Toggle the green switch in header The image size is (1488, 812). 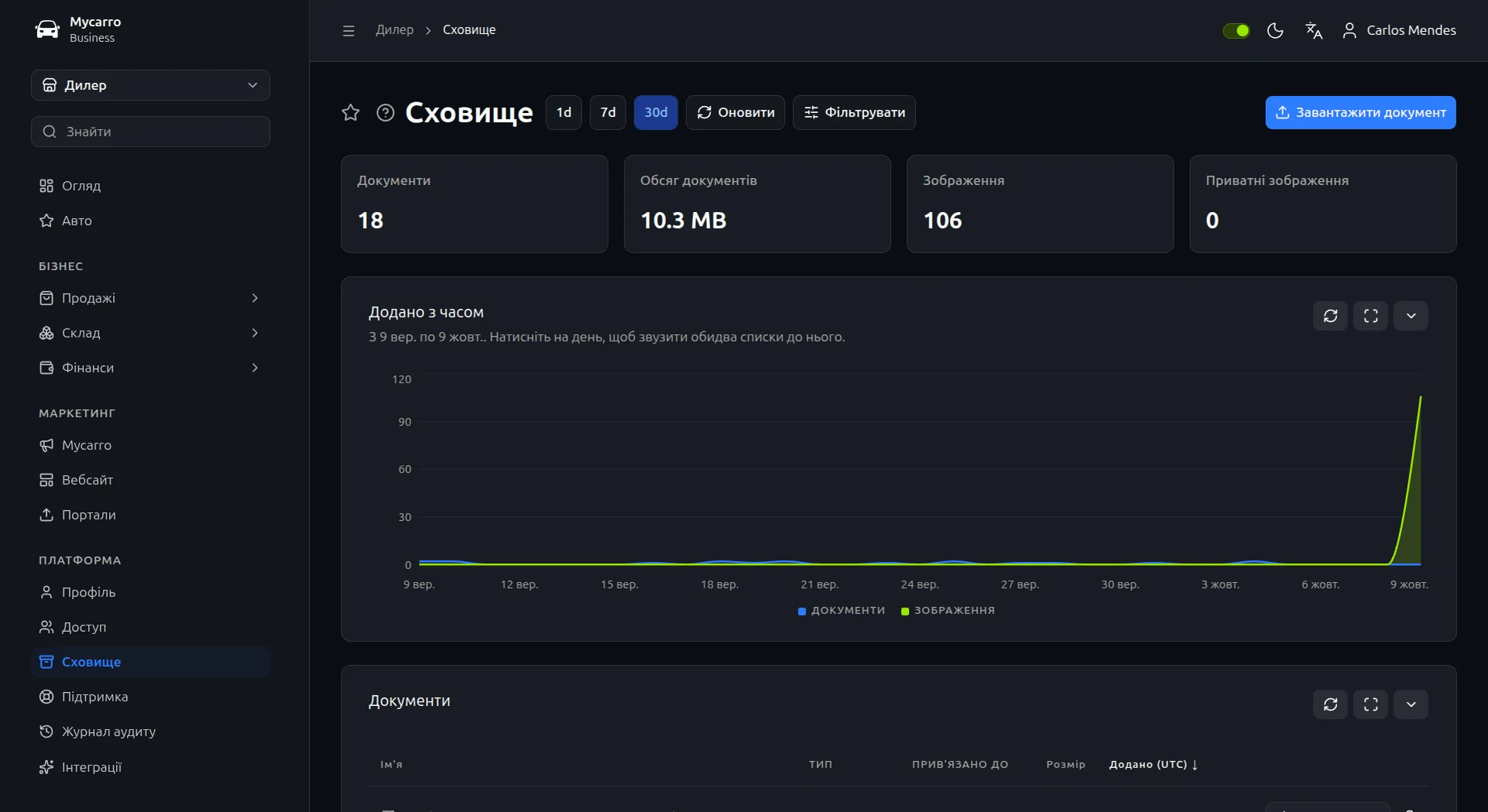(x=1236, y=30)
